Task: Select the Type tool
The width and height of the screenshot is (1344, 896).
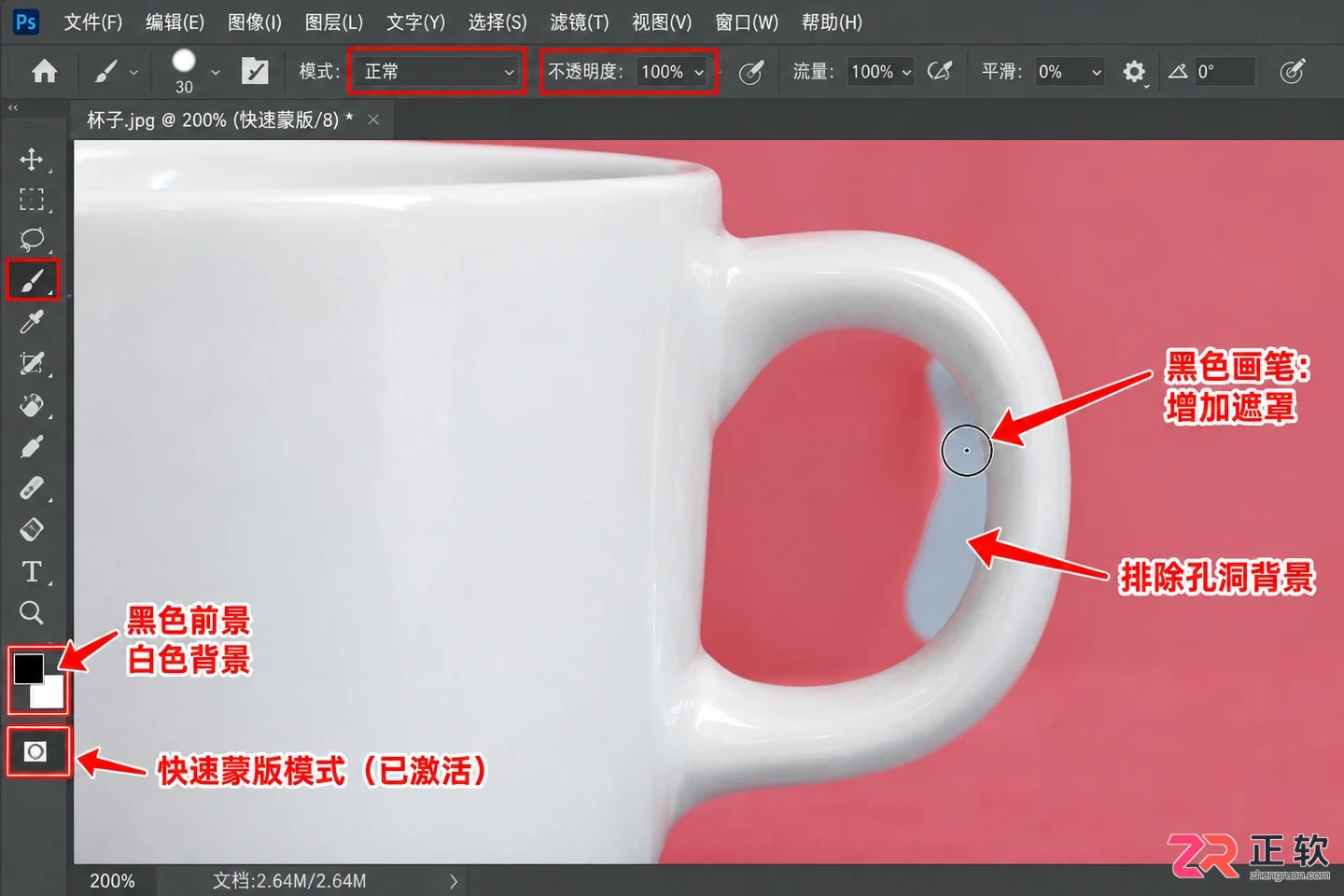Action: pyautogui.click(x=32, y=570)
